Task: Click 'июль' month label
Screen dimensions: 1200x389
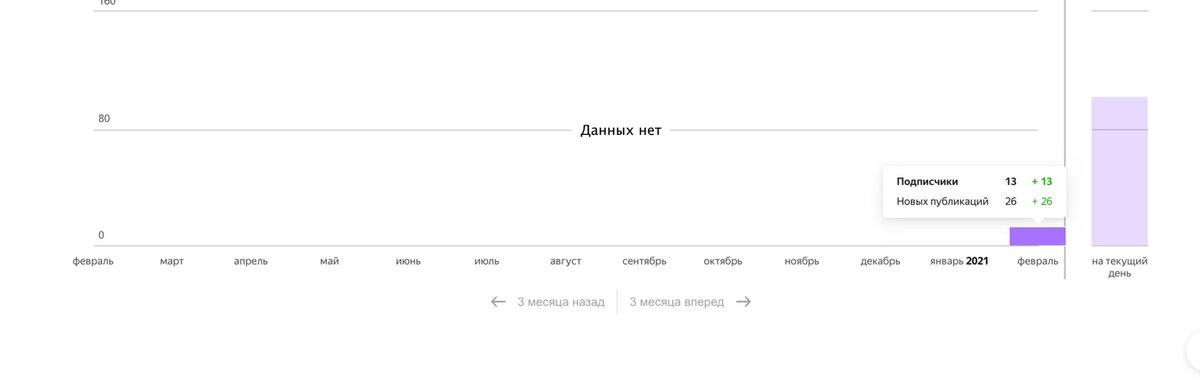Action: point(487,262)
